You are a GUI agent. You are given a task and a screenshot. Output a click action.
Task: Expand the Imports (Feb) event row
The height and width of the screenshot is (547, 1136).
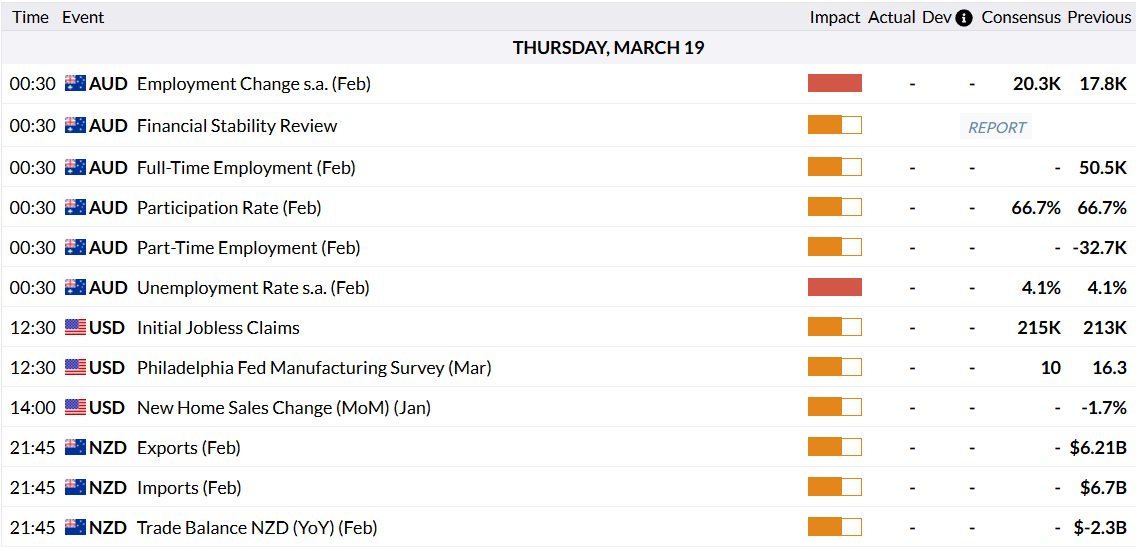pos(189,488)
